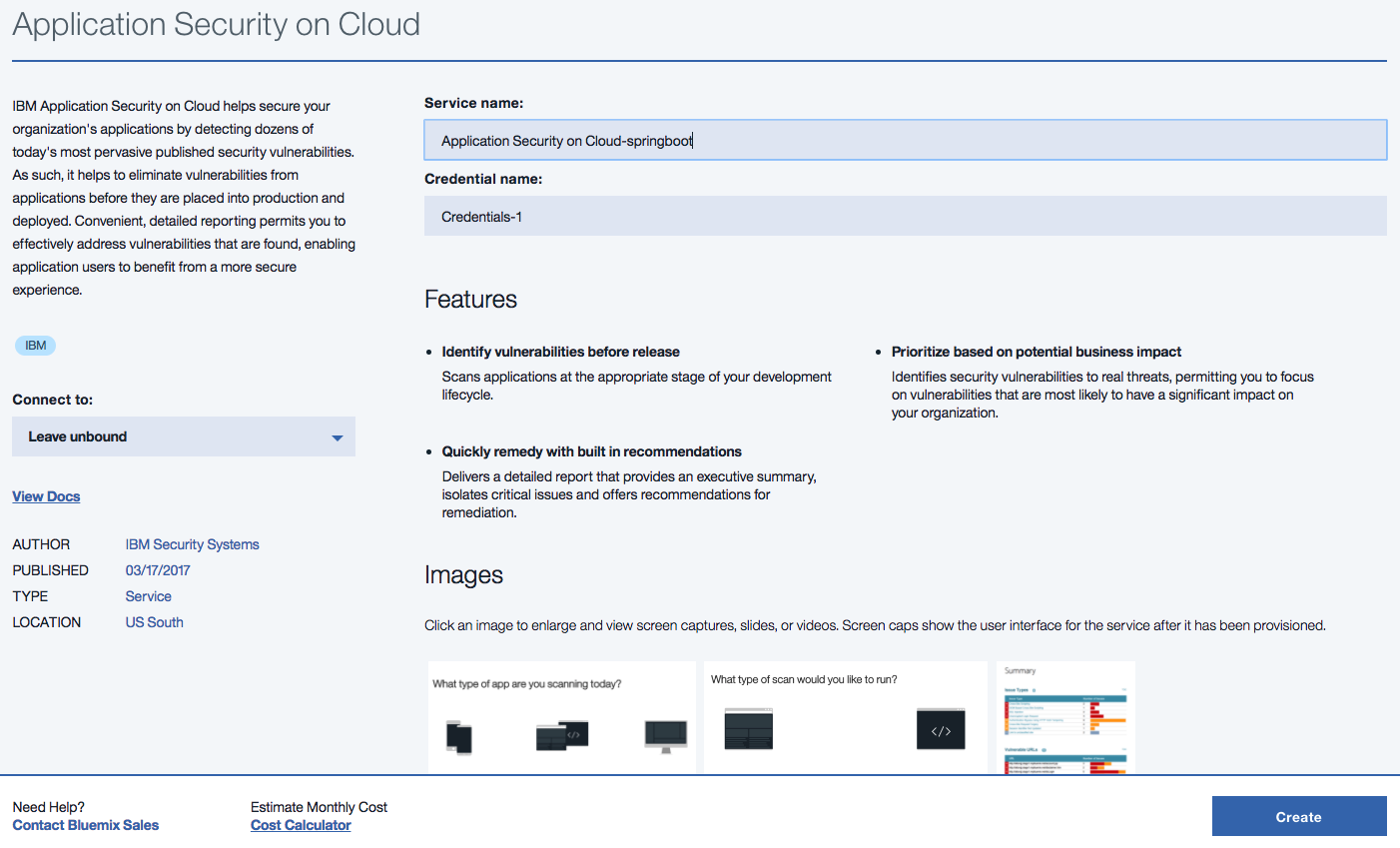Click the Application Security on Cloud page title
This screenshot has height=848, width=1400.
tap(217, 24)
